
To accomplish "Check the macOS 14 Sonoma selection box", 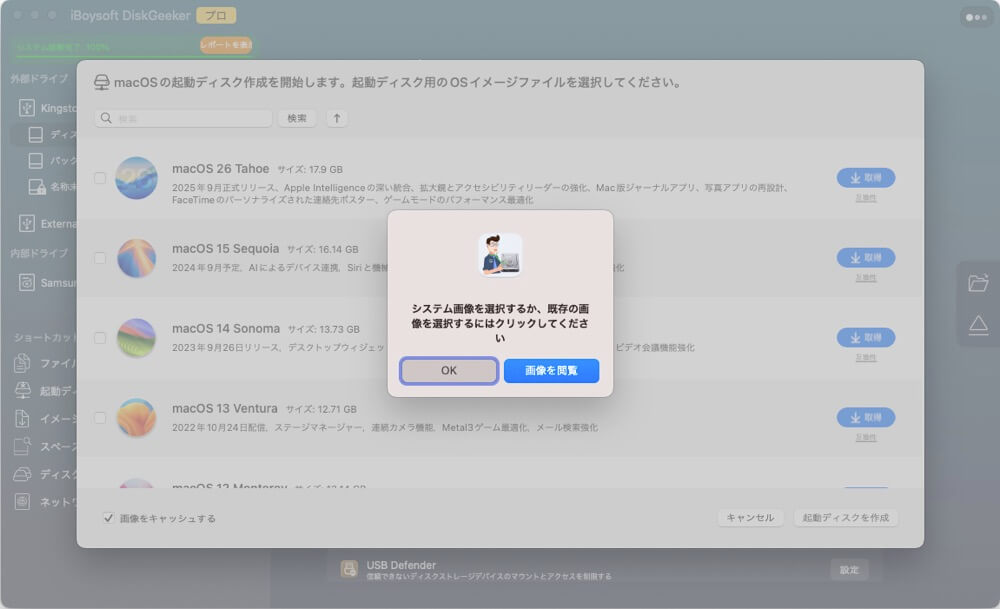I will (99, 339).
